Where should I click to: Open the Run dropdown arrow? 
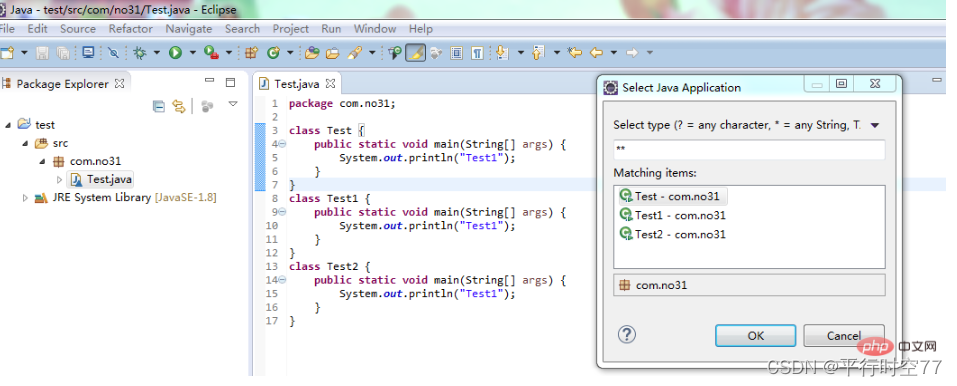point(193,53)
